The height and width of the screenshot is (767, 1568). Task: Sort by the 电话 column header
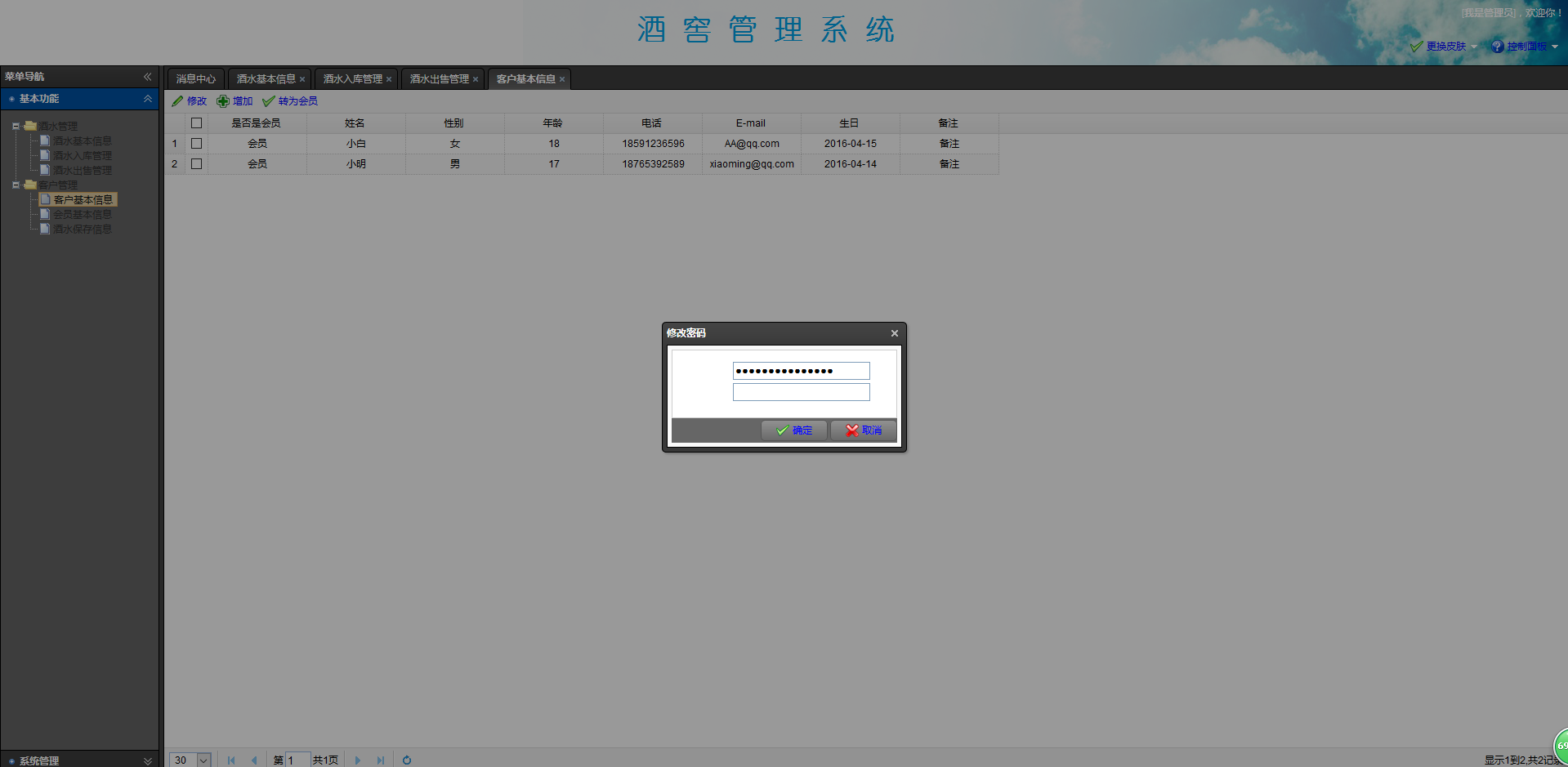point(652,123)
